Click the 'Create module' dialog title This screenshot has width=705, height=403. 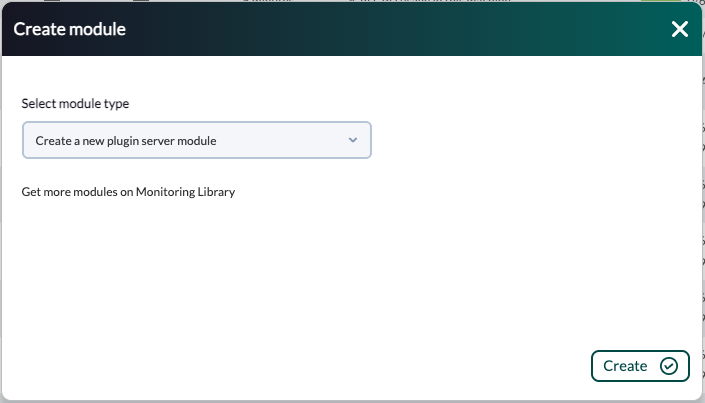pyautogui.click(x=70, y=29)
